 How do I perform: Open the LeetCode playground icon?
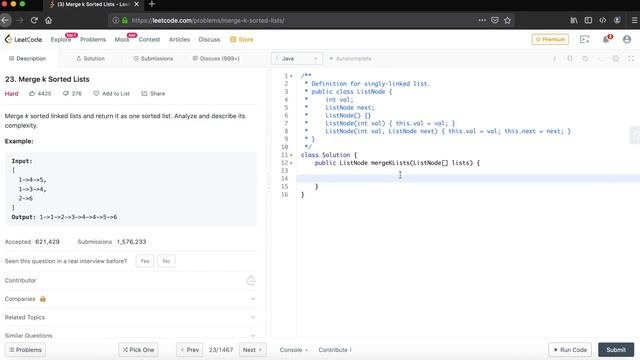pyautogui.click(x=584, y=39)
